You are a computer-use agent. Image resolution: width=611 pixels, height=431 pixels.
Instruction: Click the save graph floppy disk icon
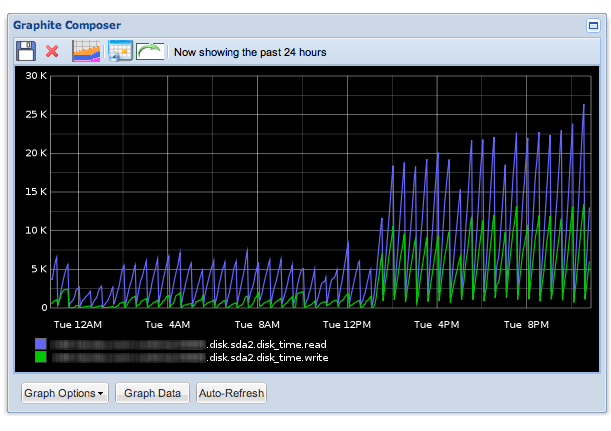(26, 51)
